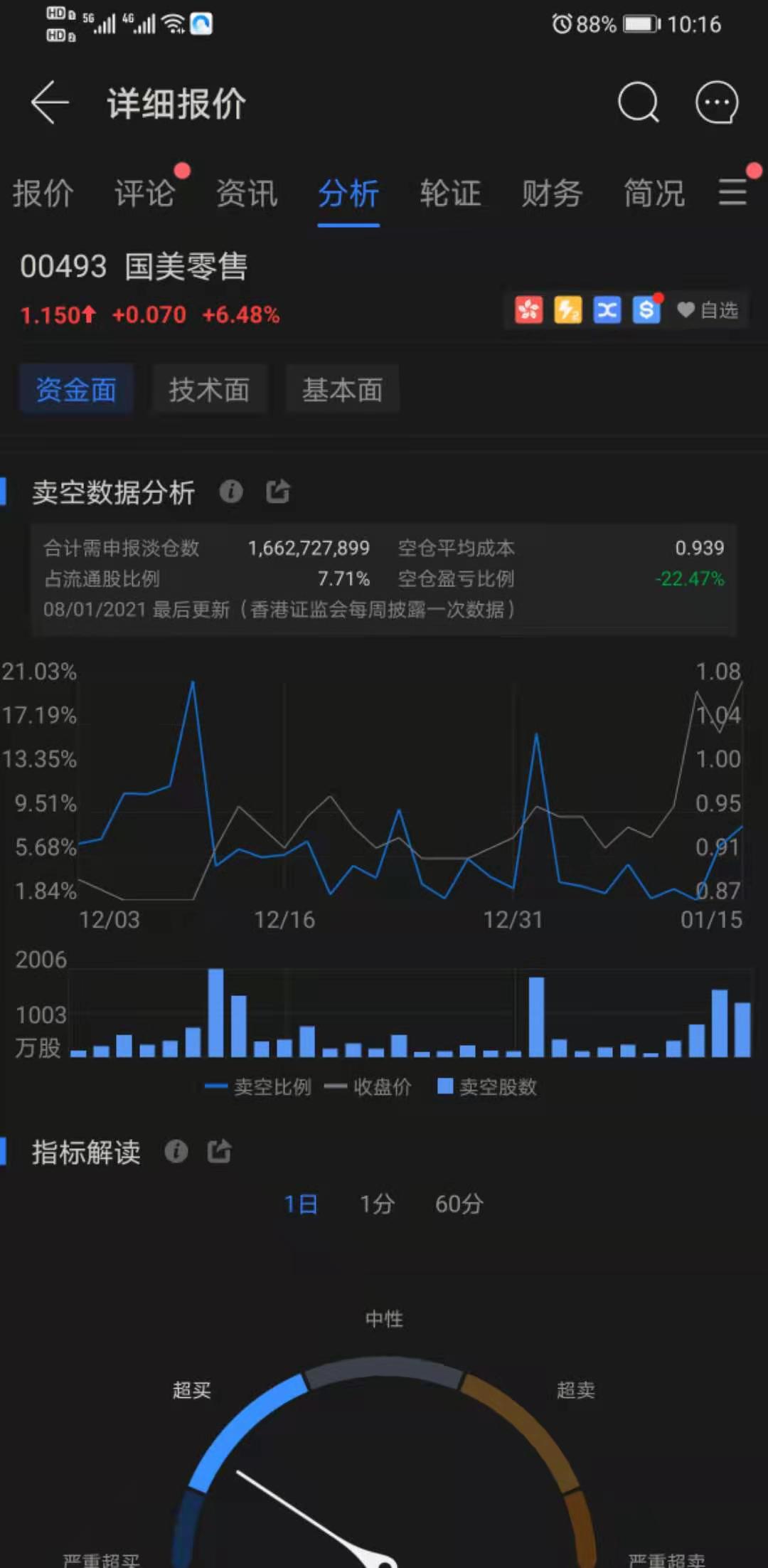The width and height of the screenshot is (768, 1568).
Task: Switch to the 评论 tab
Action: (x=145, y=194)
